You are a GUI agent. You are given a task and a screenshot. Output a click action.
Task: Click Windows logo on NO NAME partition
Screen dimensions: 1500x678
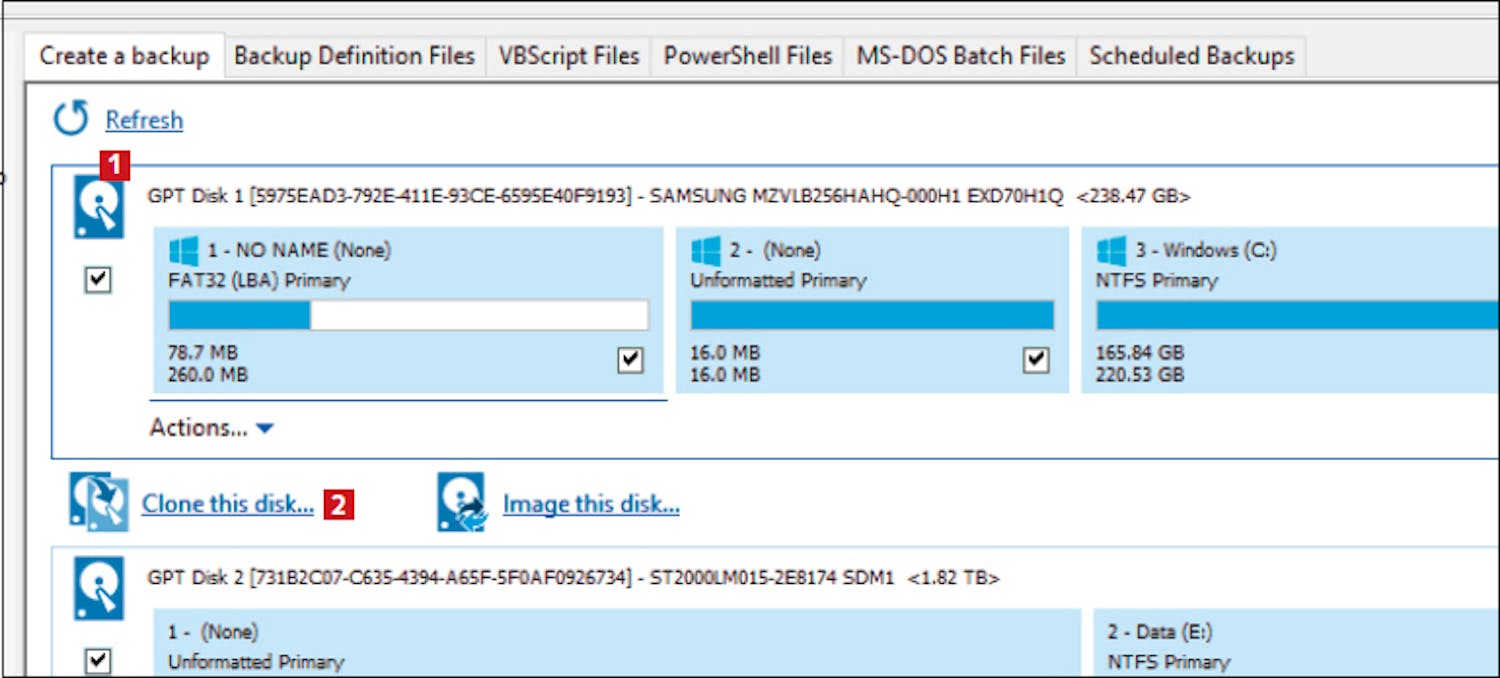click(183, 250)
